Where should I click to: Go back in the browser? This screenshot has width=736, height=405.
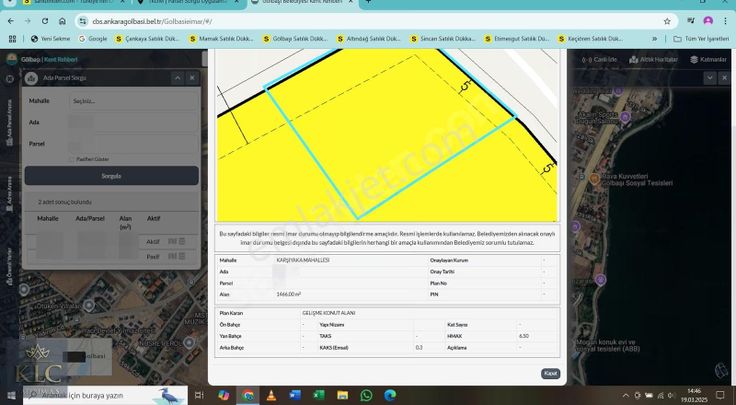click(11, 21)
